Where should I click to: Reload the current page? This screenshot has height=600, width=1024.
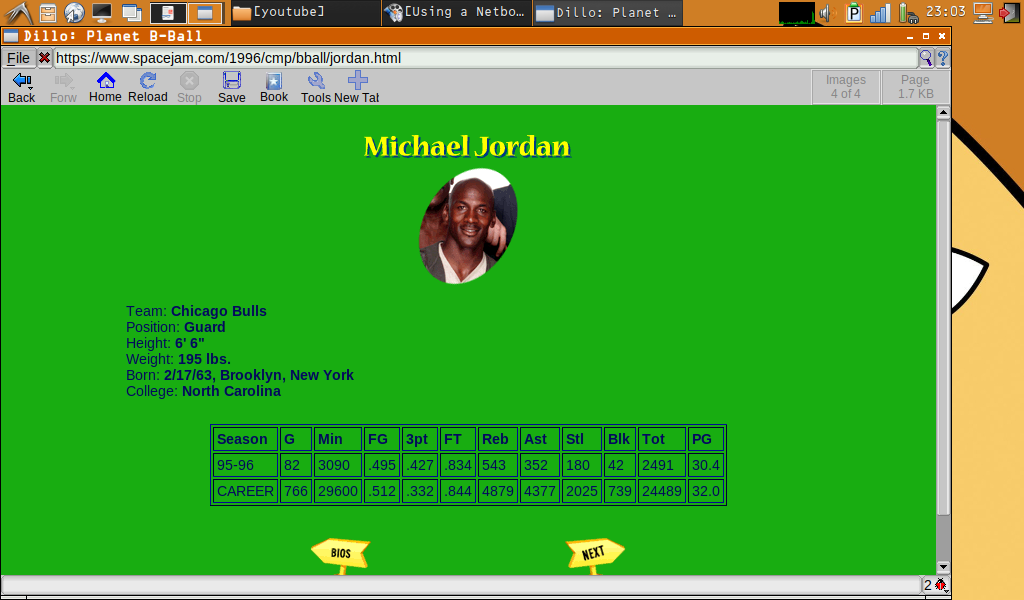coord(148,87)
